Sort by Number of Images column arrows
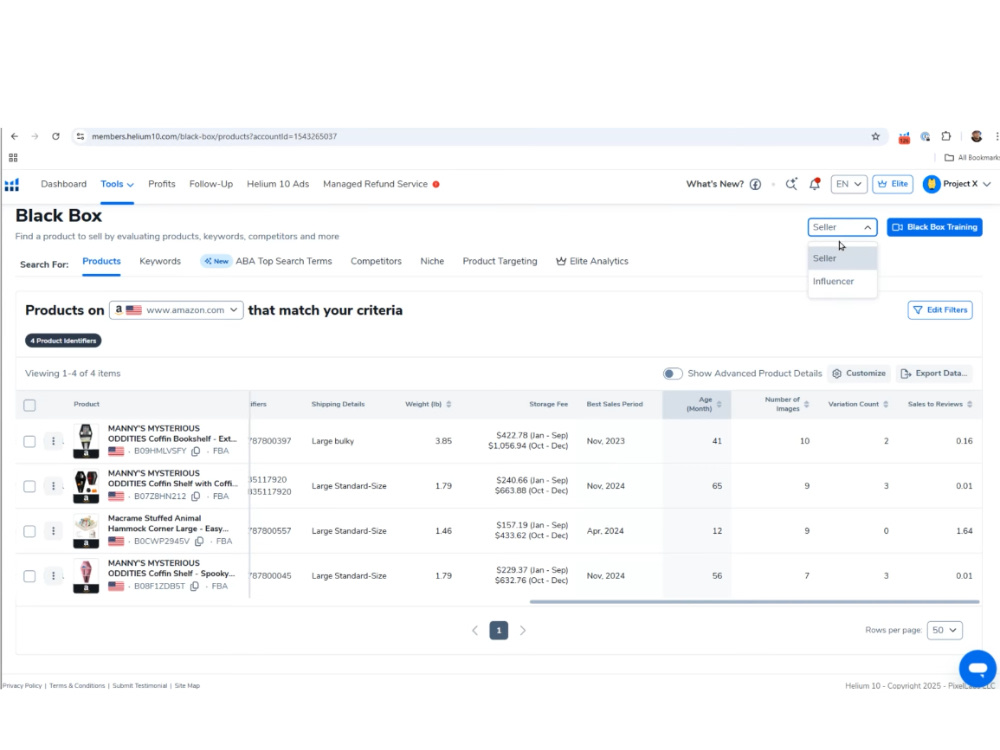Viewport: 1000px width, 750px height. 807,404
